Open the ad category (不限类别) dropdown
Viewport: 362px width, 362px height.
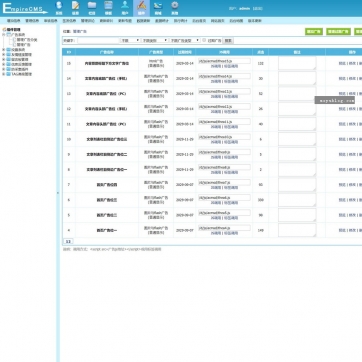tap(155, 40)
